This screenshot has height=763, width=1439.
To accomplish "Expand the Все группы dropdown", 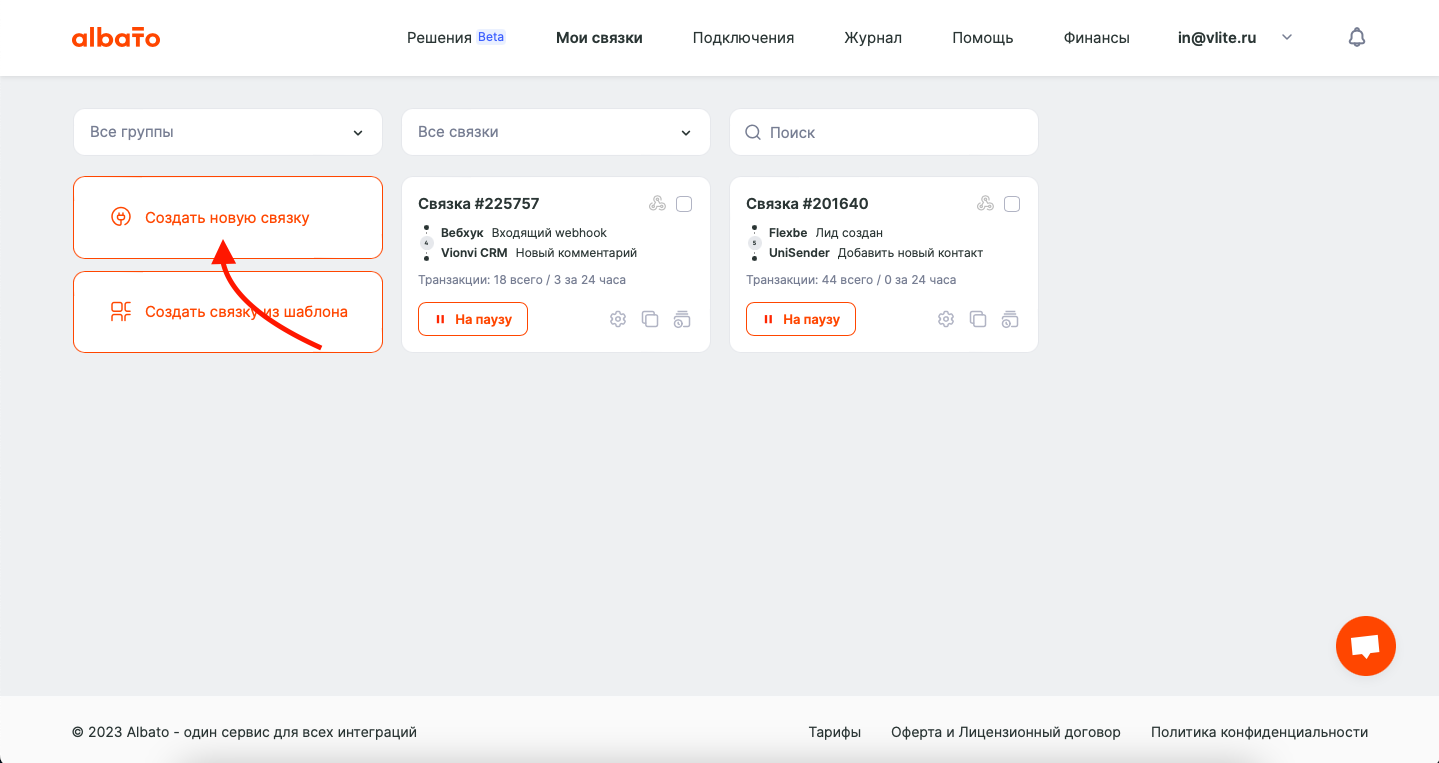I will (228, 132).
